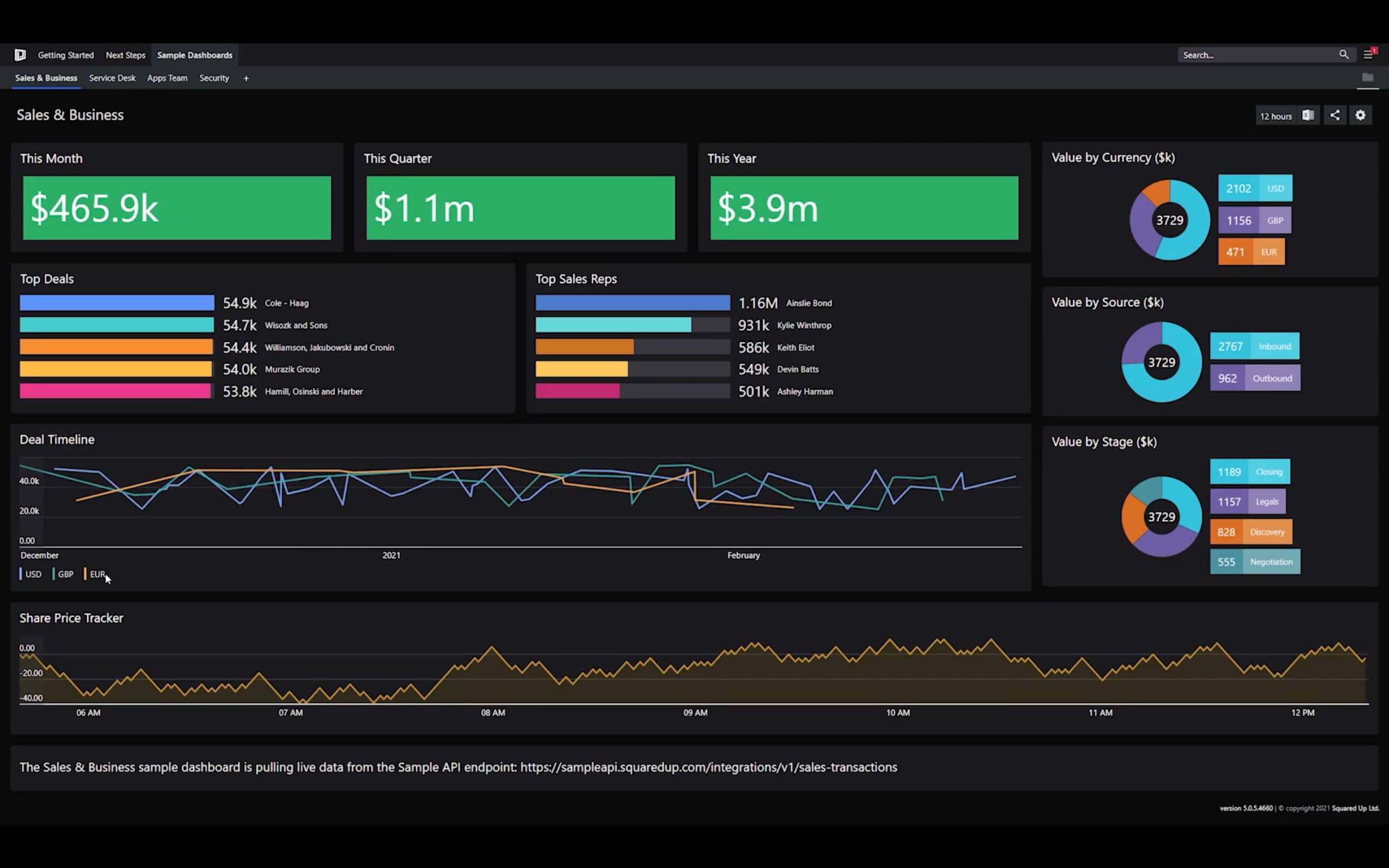Switch to the Security tab
This screenshot has width=1389, height=868.
[x=214, y=78]
